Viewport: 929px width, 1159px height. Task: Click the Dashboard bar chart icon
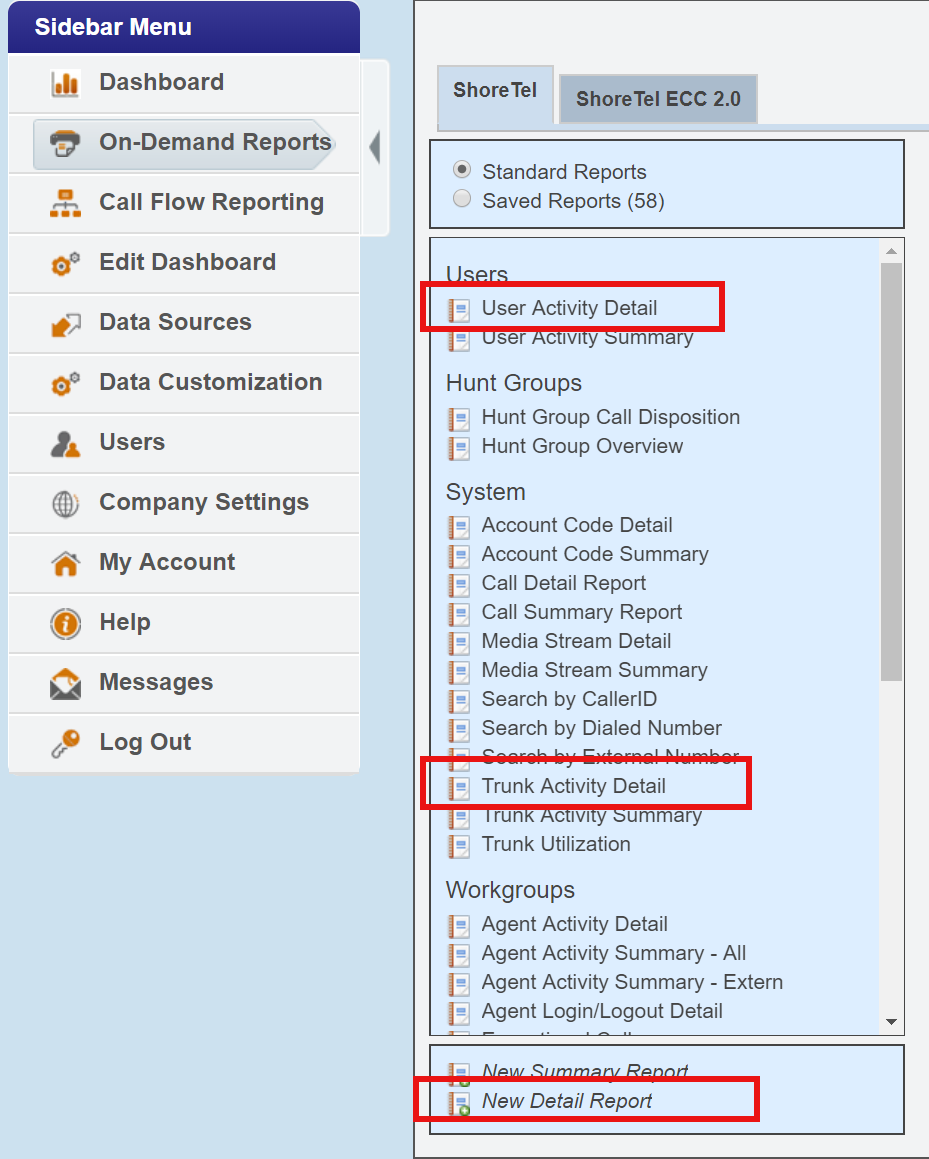pos(65,83)
